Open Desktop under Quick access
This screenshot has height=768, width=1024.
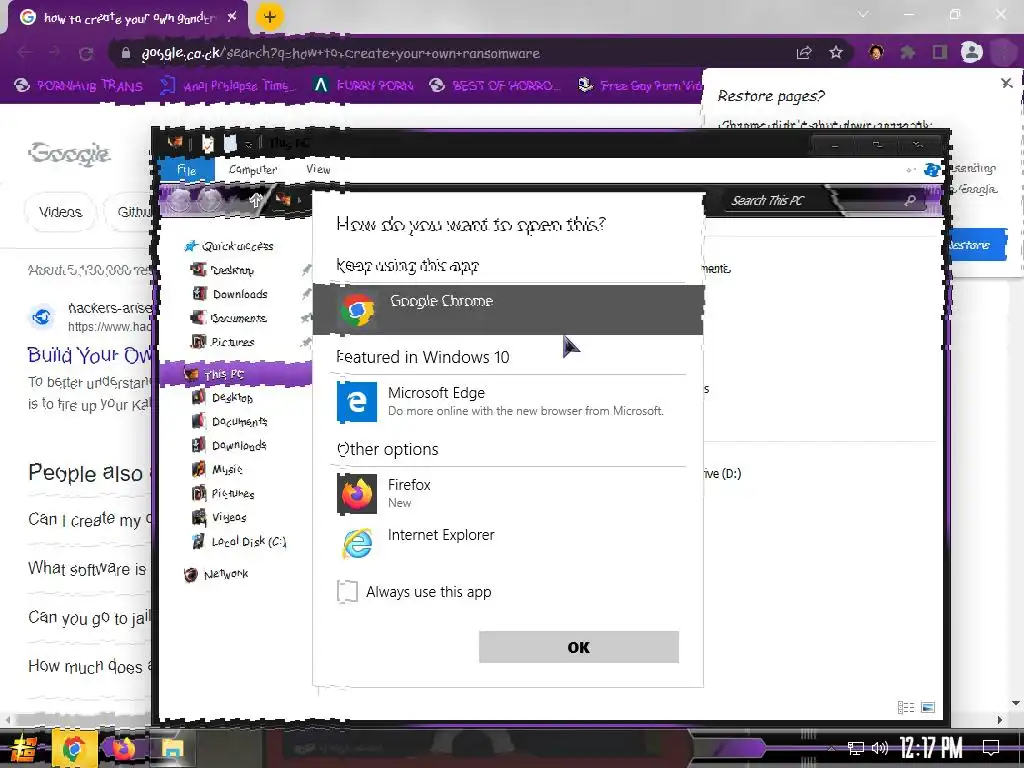click(x=222, y=270)
